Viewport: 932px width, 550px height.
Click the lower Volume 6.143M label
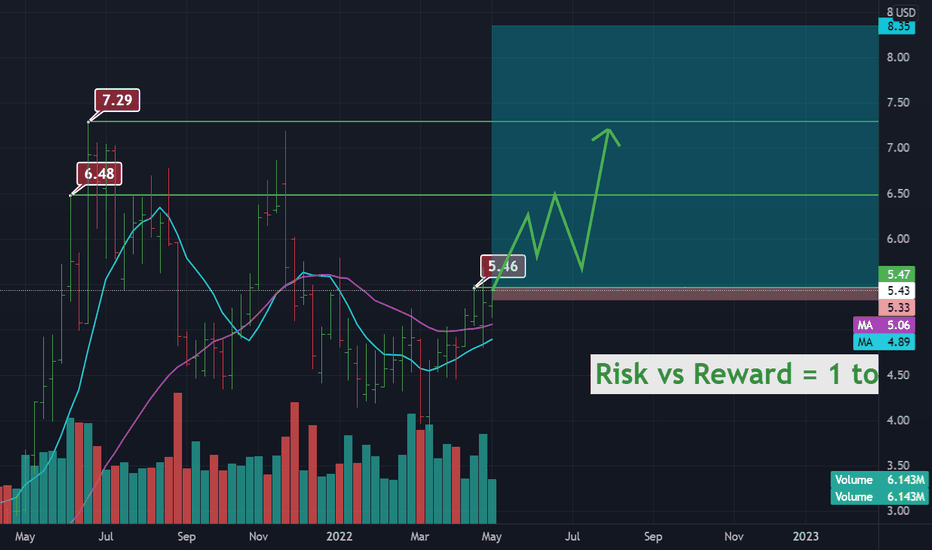coord(879,496)
